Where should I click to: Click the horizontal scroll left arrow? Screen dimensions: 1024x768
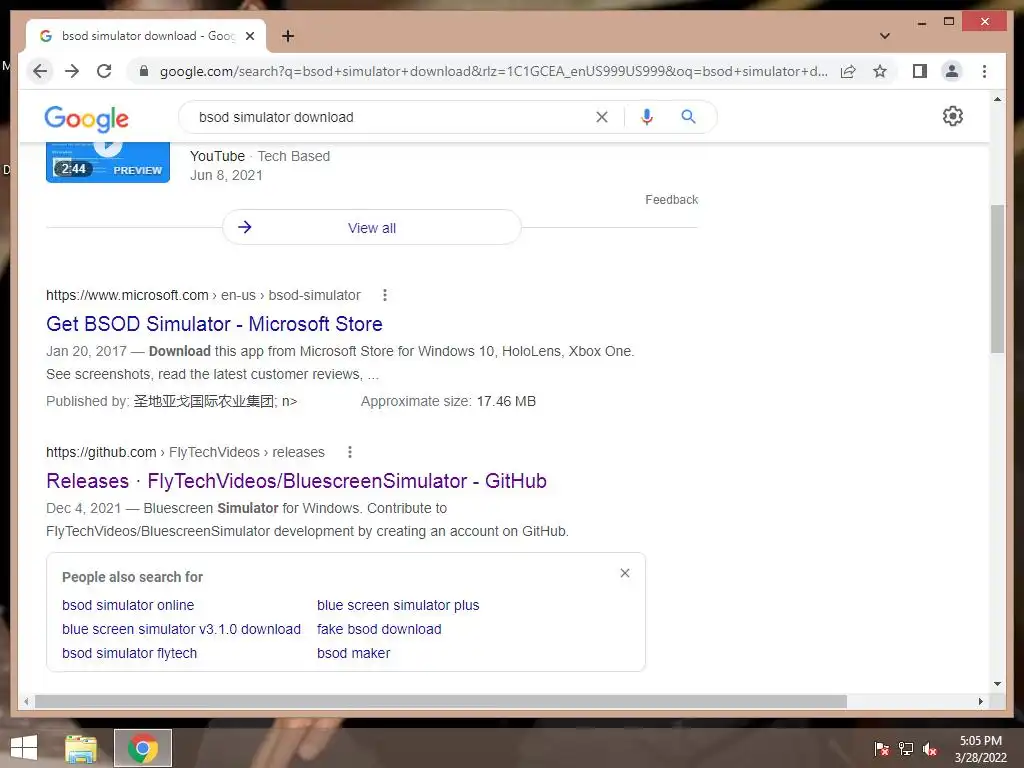tap(26, 701)
